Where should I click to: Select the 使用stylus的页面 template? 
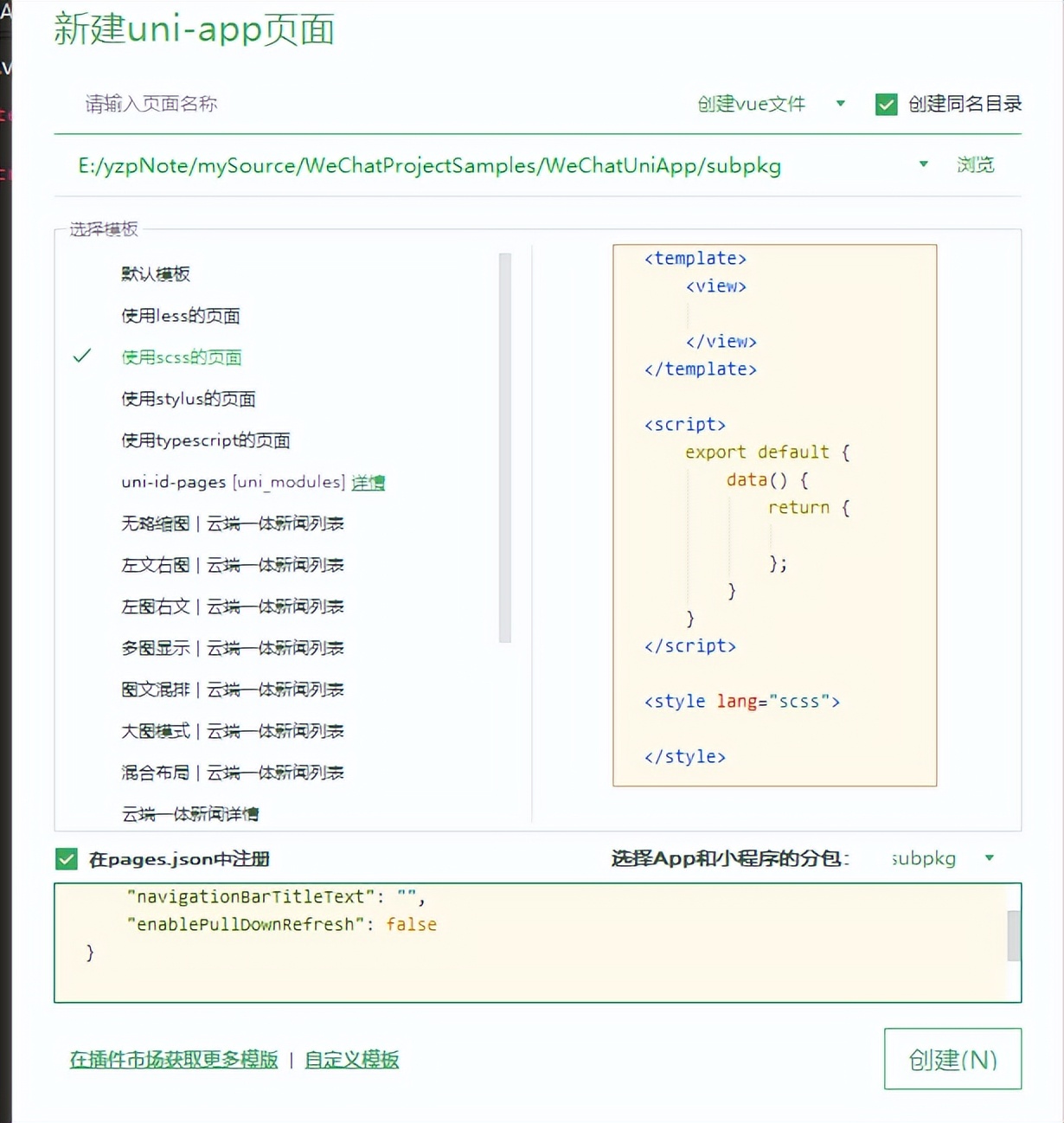pyautogui.click(x=189, y=399)
